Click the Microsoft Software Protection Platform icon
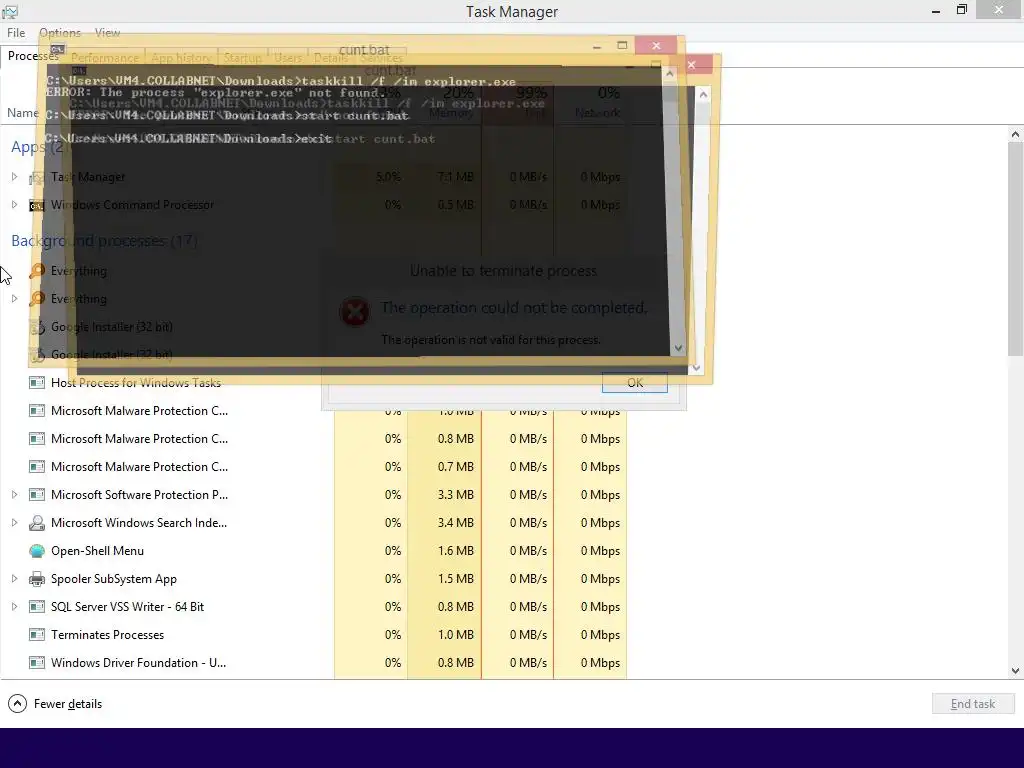Screen dimensions: 1024x768 [37, 494]
